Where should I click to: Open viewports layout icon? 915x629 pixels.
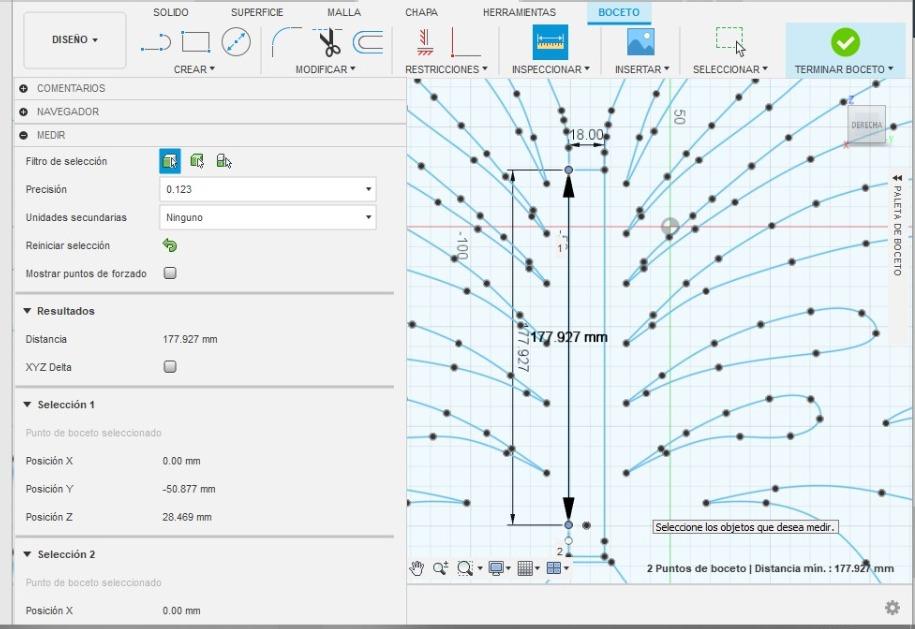554,568
